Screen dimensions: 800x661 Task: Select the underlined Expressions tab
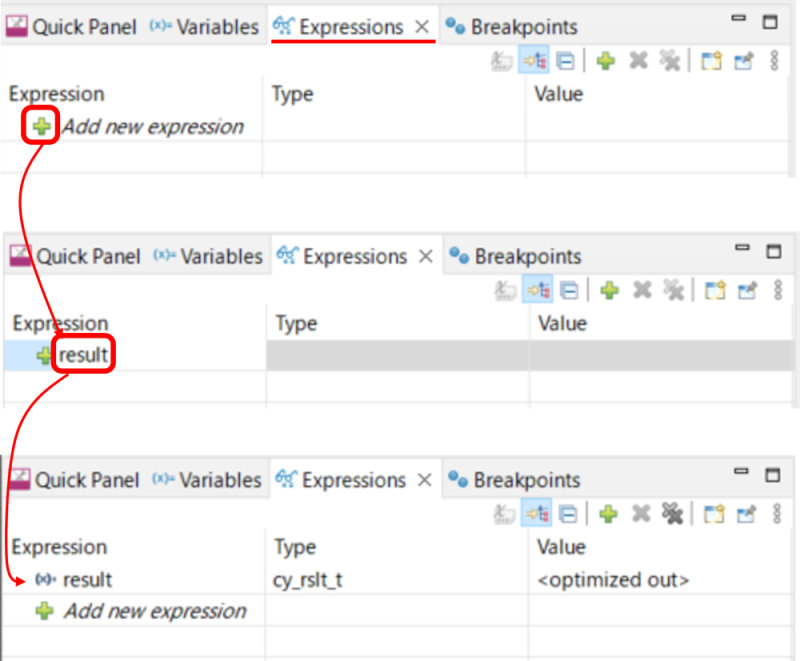coord(351,27)
